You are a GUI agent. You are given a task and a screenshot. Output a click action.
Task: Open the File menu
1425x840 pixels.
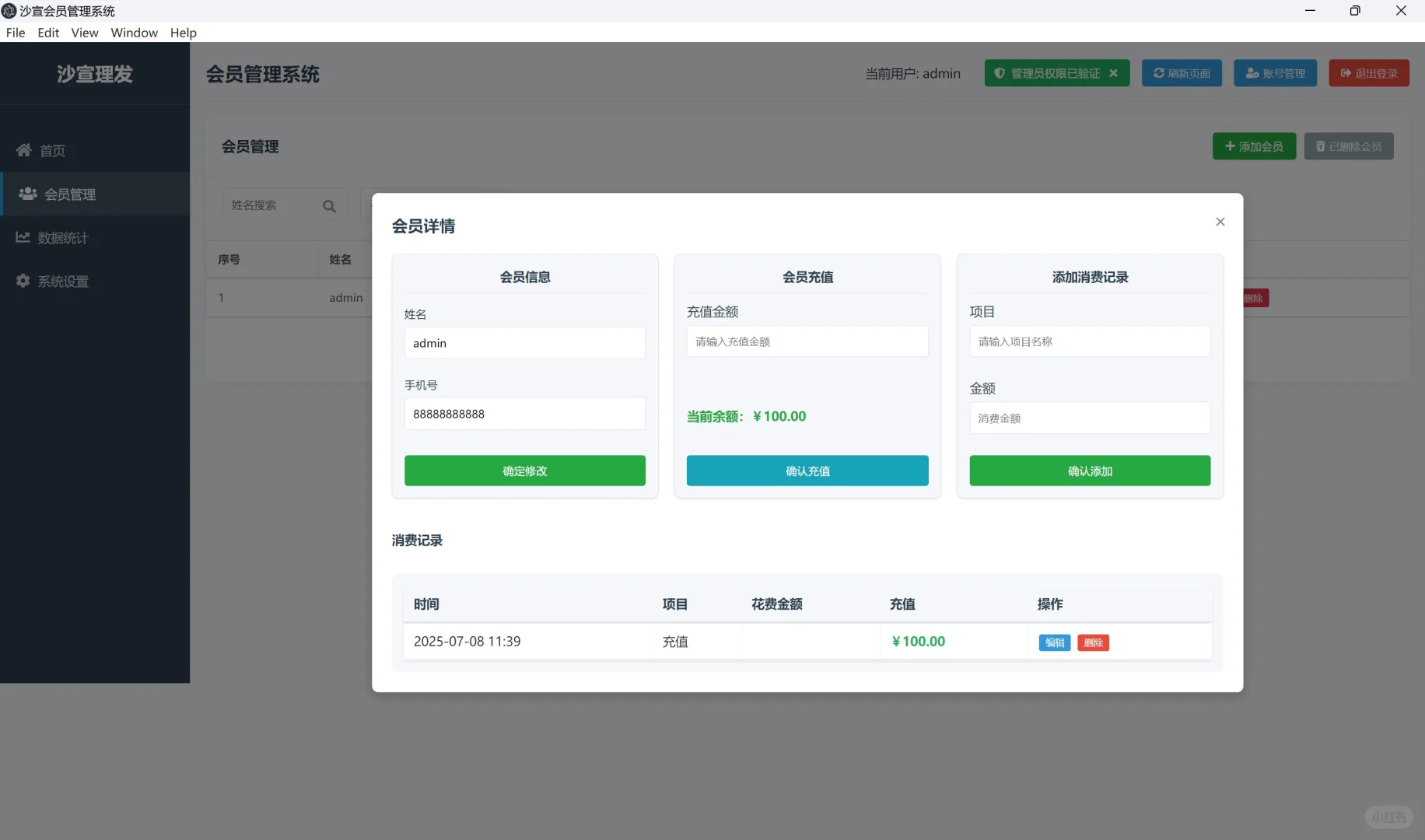[15, 33]
